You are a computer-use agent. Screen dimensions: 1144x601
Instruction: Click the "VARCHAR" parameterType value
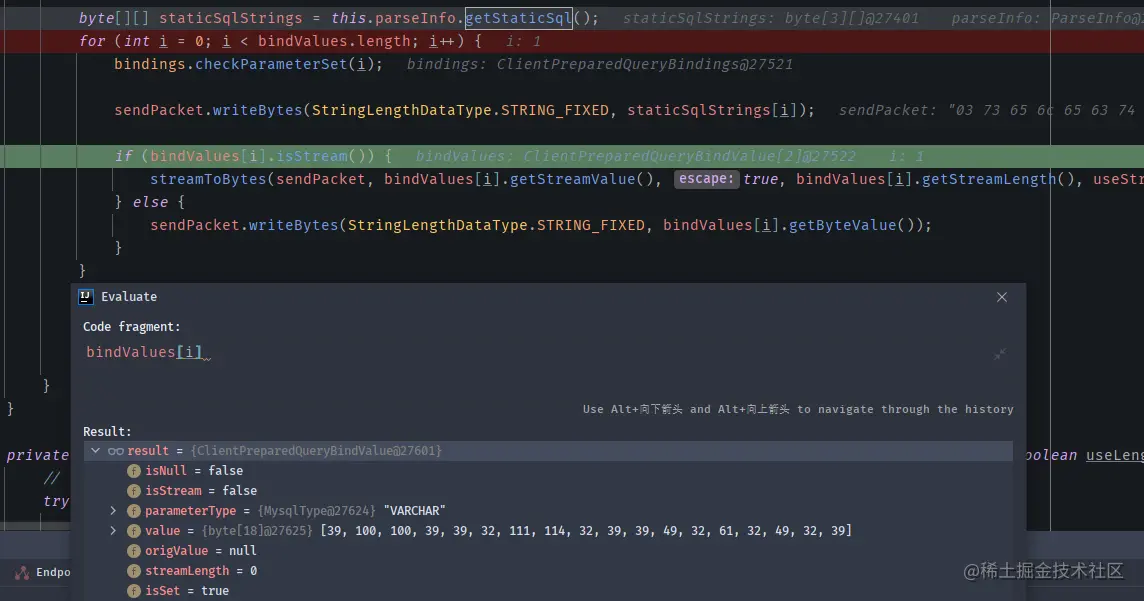414,511
